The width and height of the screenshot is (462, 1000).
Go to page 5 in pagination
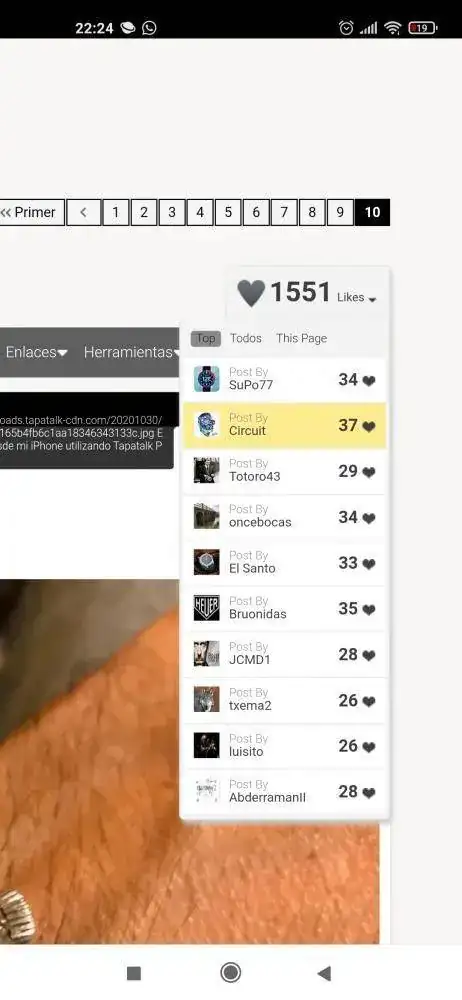pyautogui.click(x=228, y=212)
